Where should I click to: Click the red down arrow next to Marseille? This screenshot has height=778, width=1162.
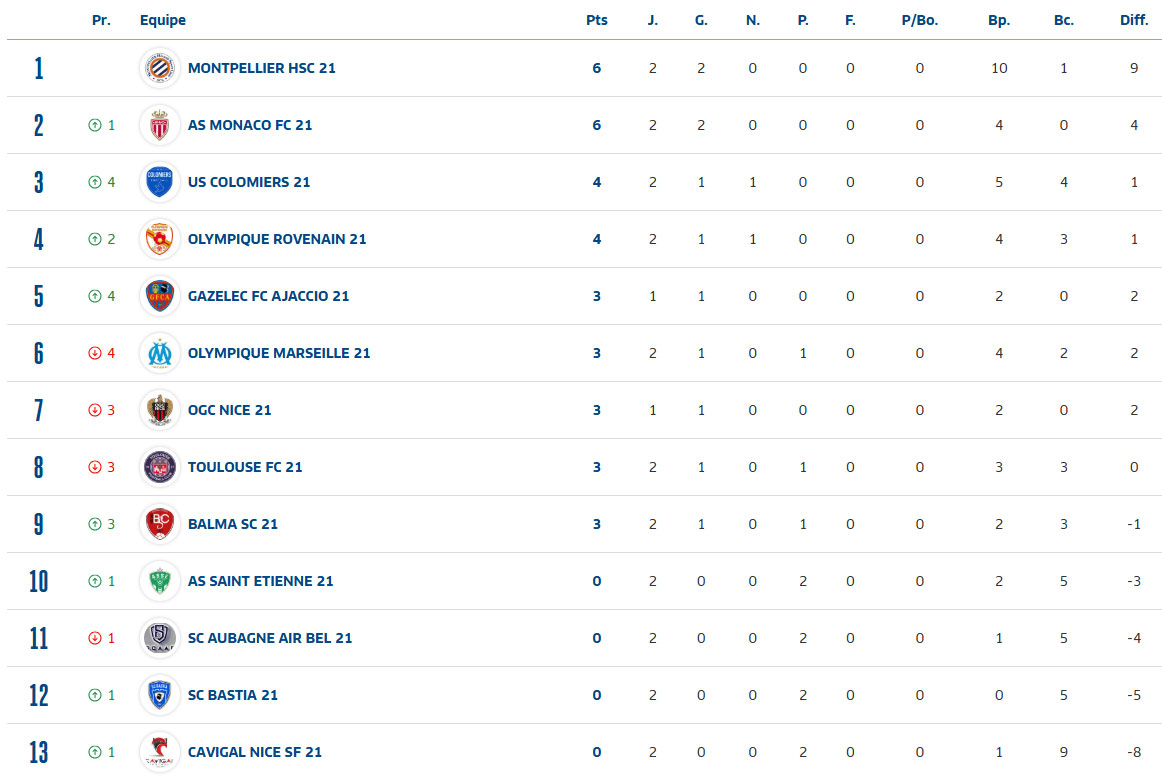(x=95, y=353)
